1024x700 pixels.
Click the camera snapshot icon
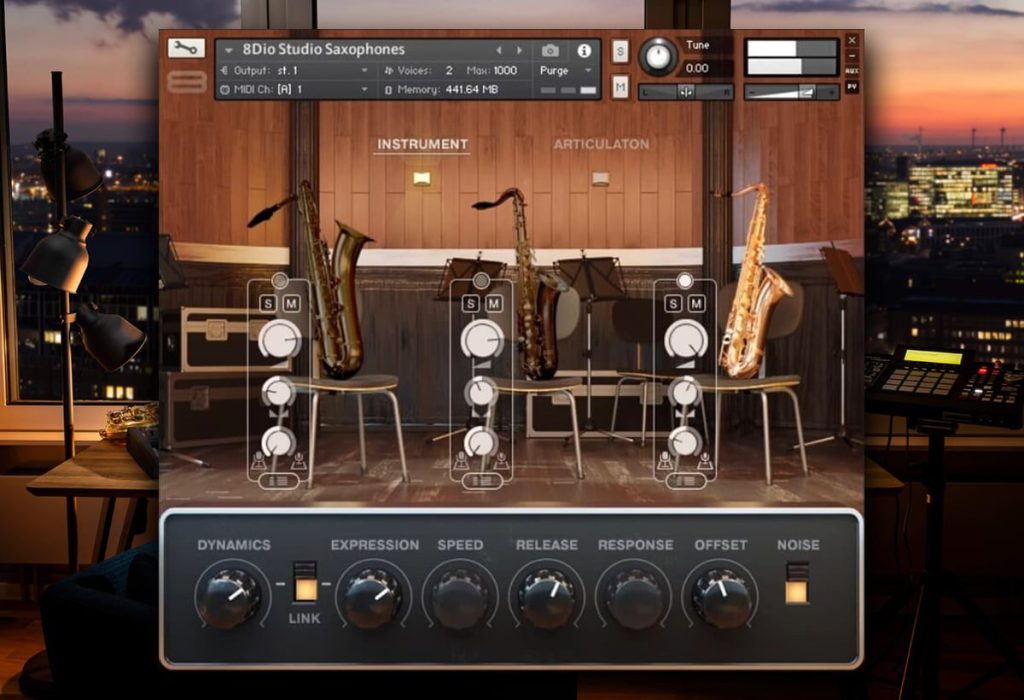point(551,50)
